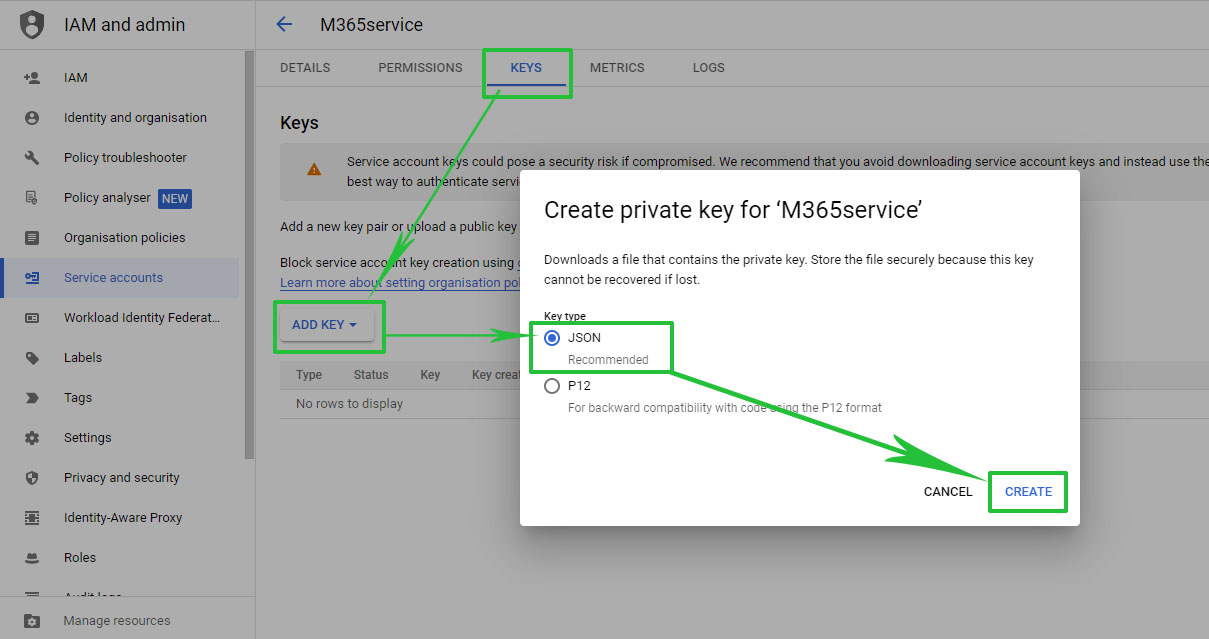Click the IAM add-person icon
The width and height of the screenshot is (1209, 639).
32,78
